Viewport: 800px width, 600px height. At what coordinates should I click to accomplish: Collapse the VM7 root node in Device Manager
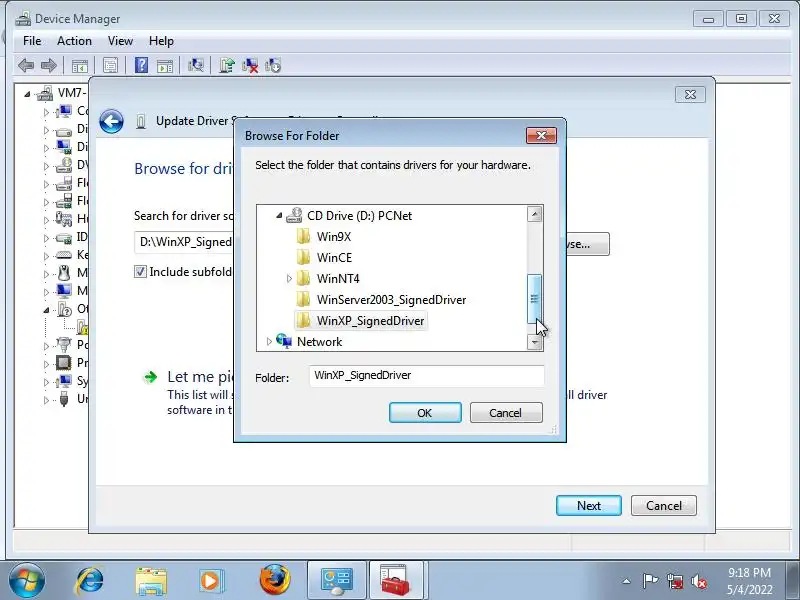[27, 94]
